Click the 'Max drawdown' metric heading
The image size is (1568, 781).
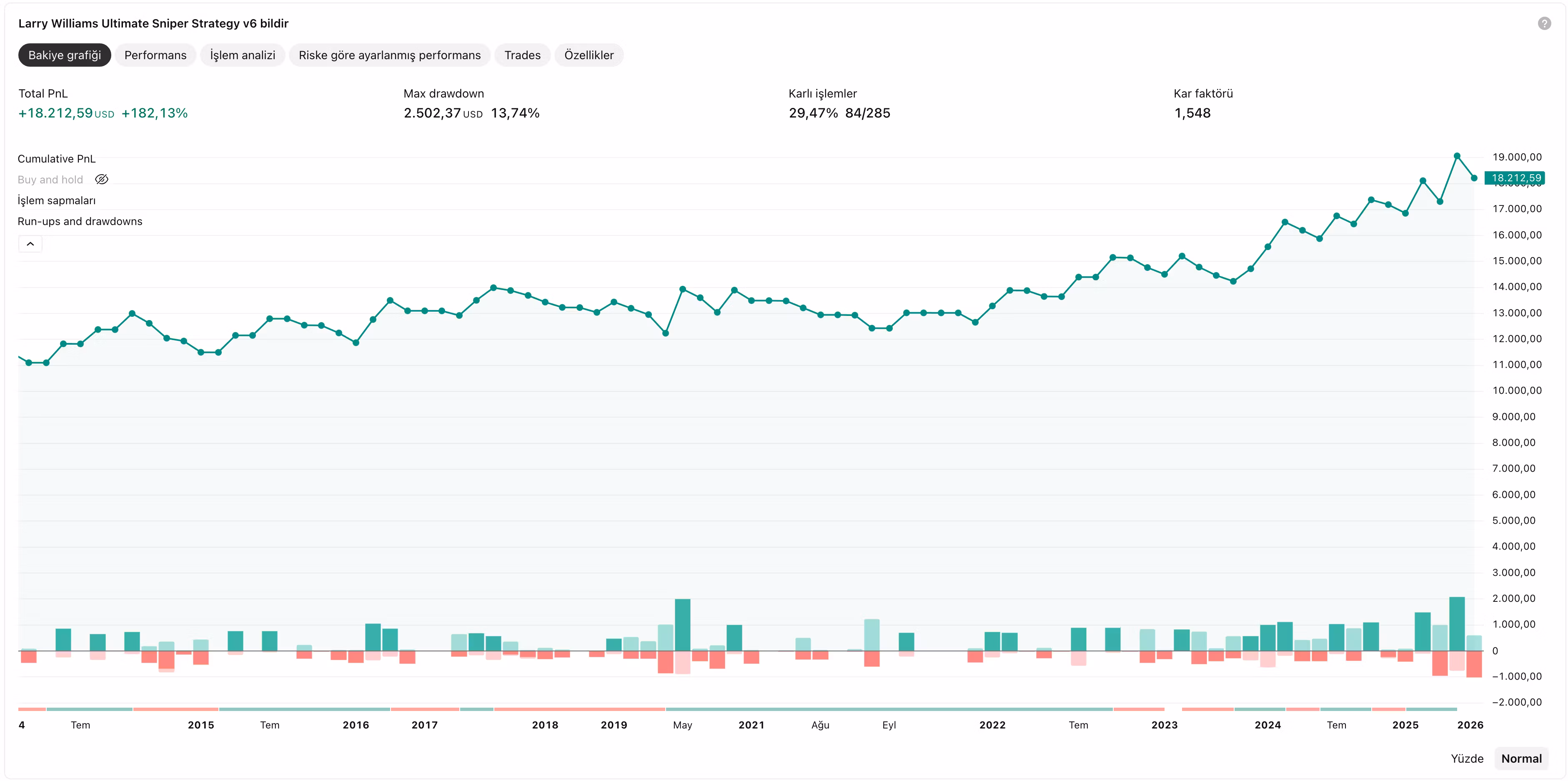tap(444, 94)
